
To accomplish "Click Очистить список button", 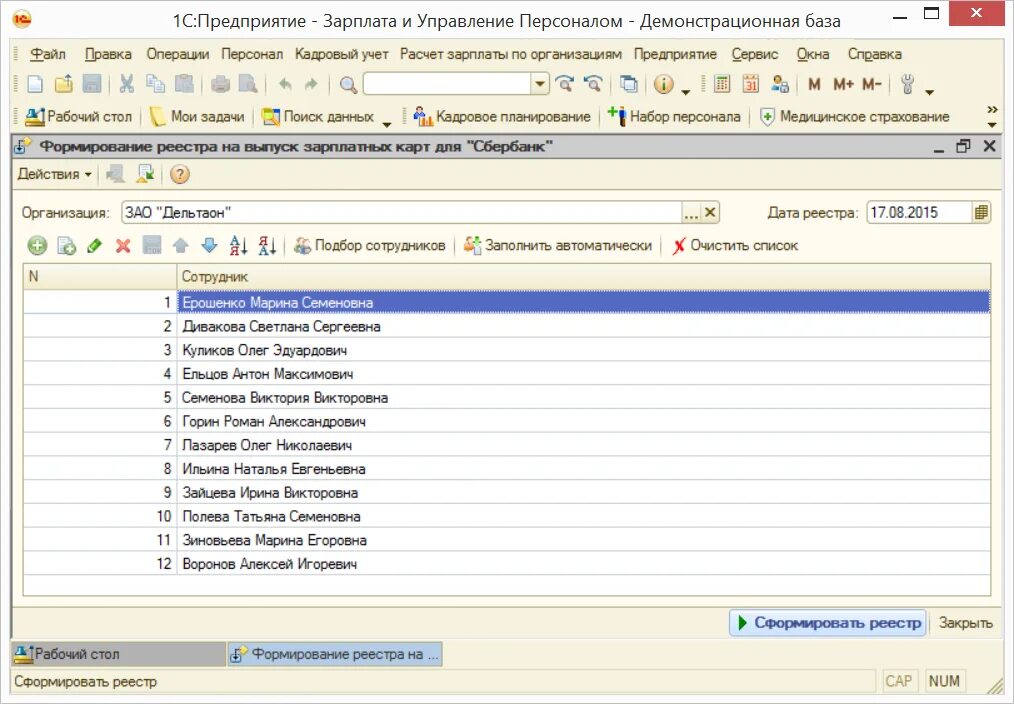I will point(735,246).
